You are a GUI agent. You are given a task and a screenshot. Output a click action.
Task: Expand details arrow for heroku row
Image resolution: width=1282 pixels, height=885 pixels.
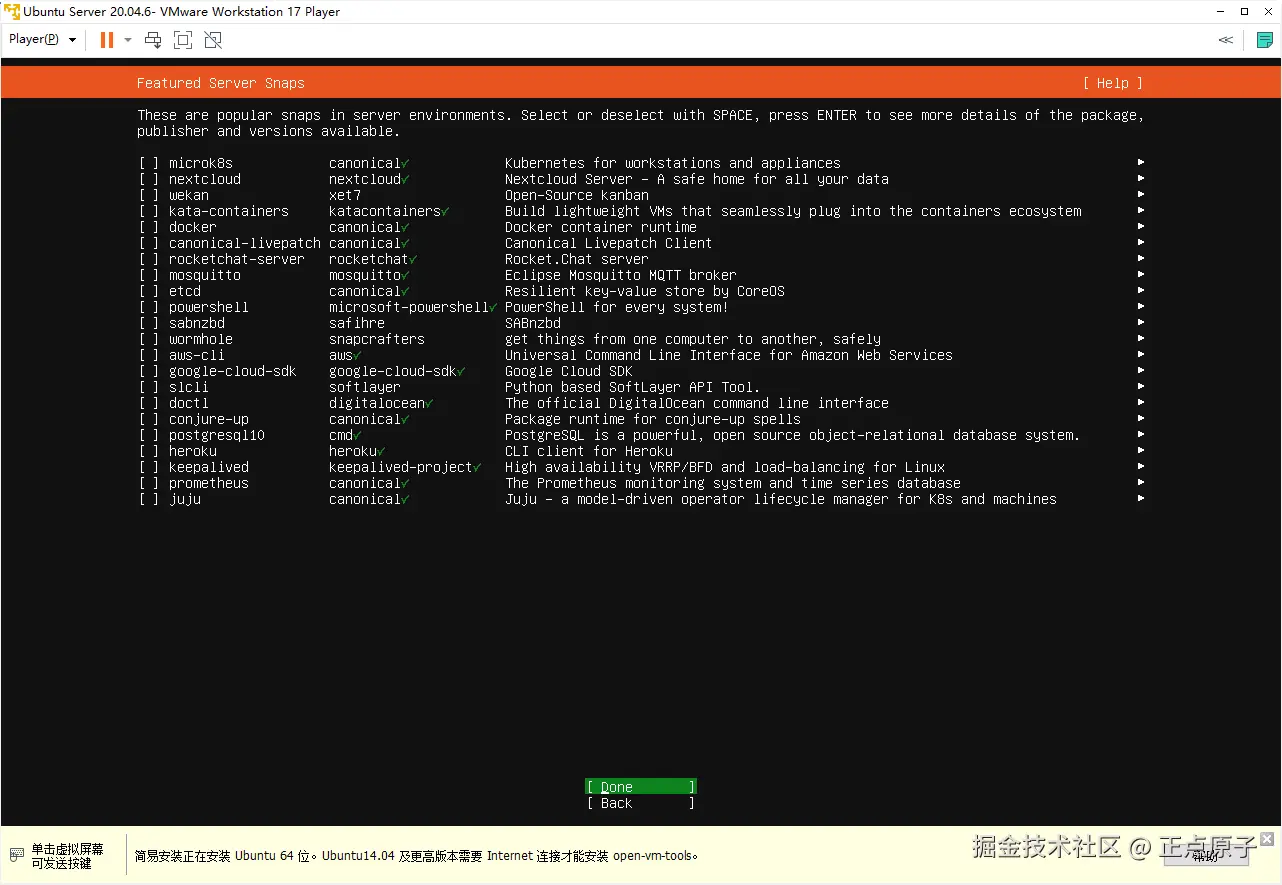click(x=1141, y=450)
